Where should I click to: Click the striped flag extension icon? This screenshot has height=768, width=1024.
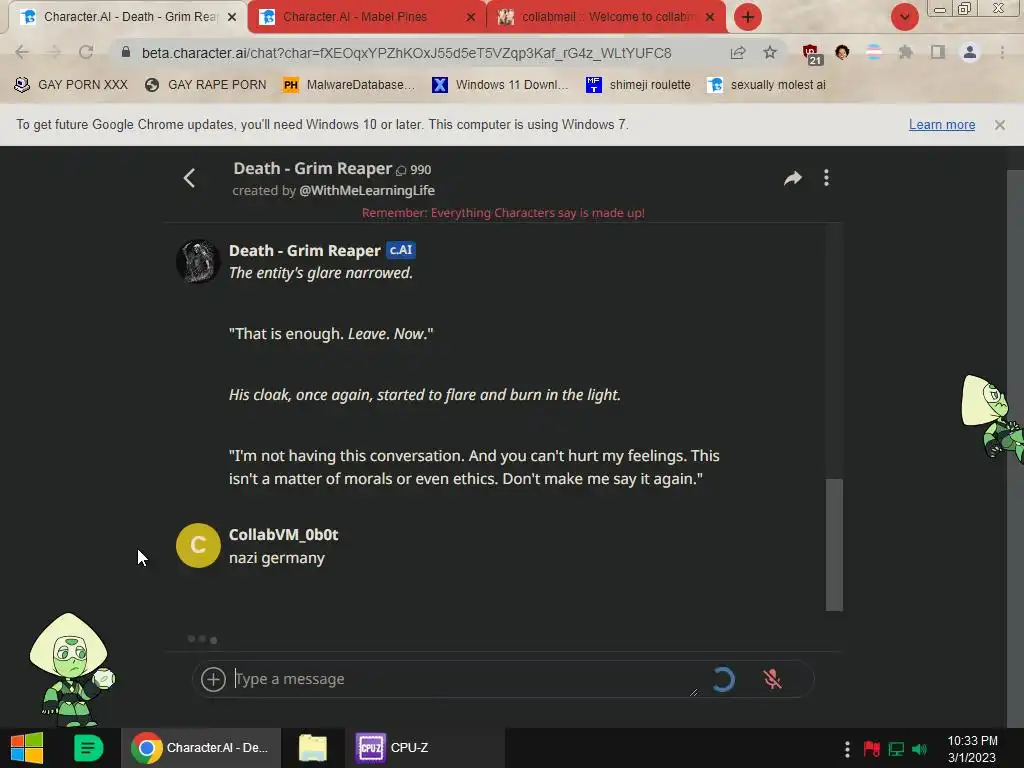click(874, 52)
